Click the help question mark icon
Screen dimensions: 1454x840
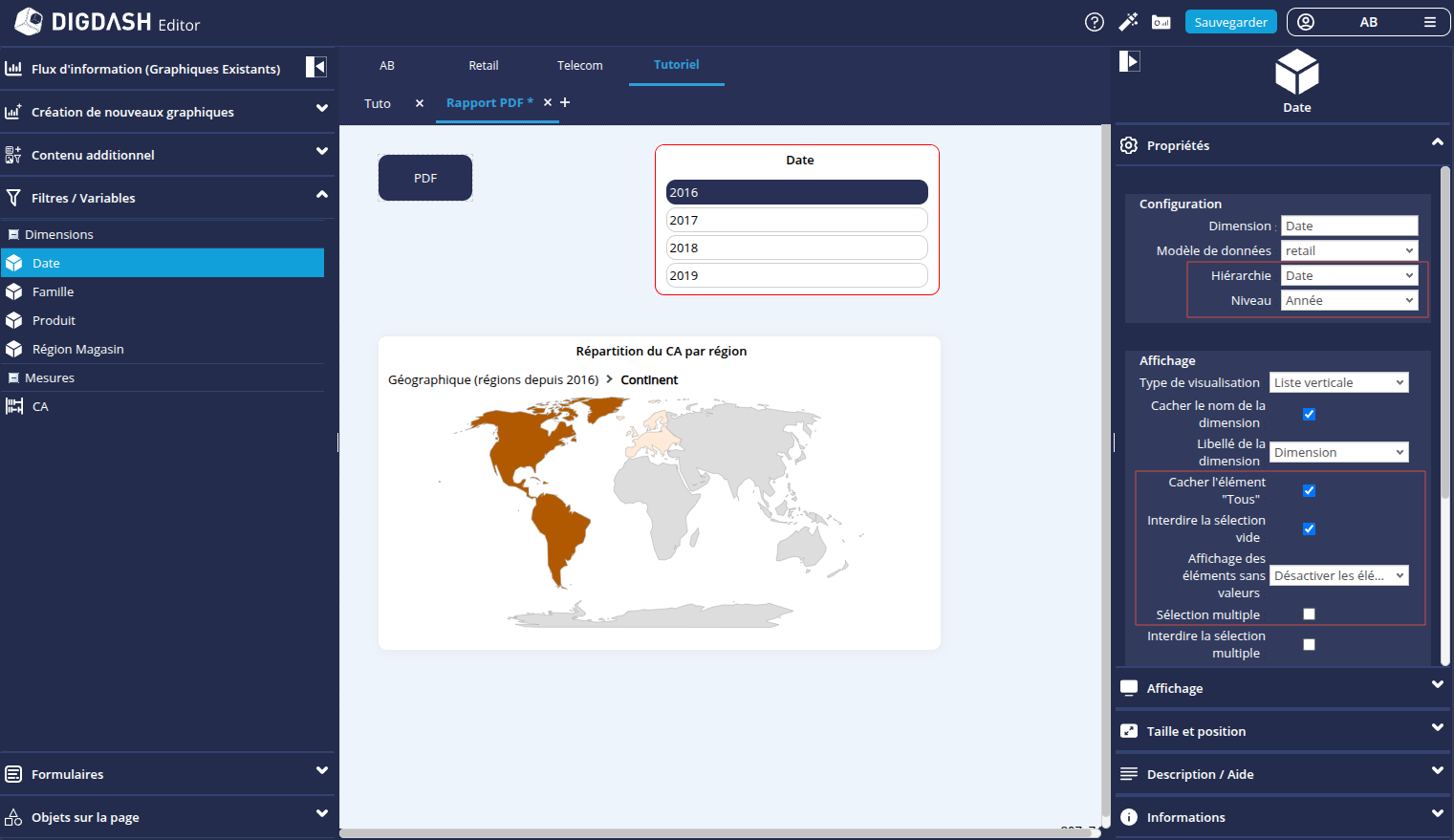pos(1095,22)
